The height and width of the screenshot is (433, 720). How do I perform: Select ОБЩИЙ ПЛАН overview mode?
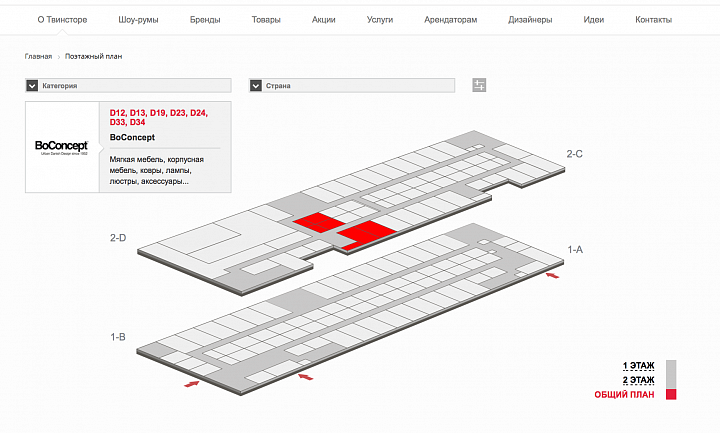tap(625, 395)
